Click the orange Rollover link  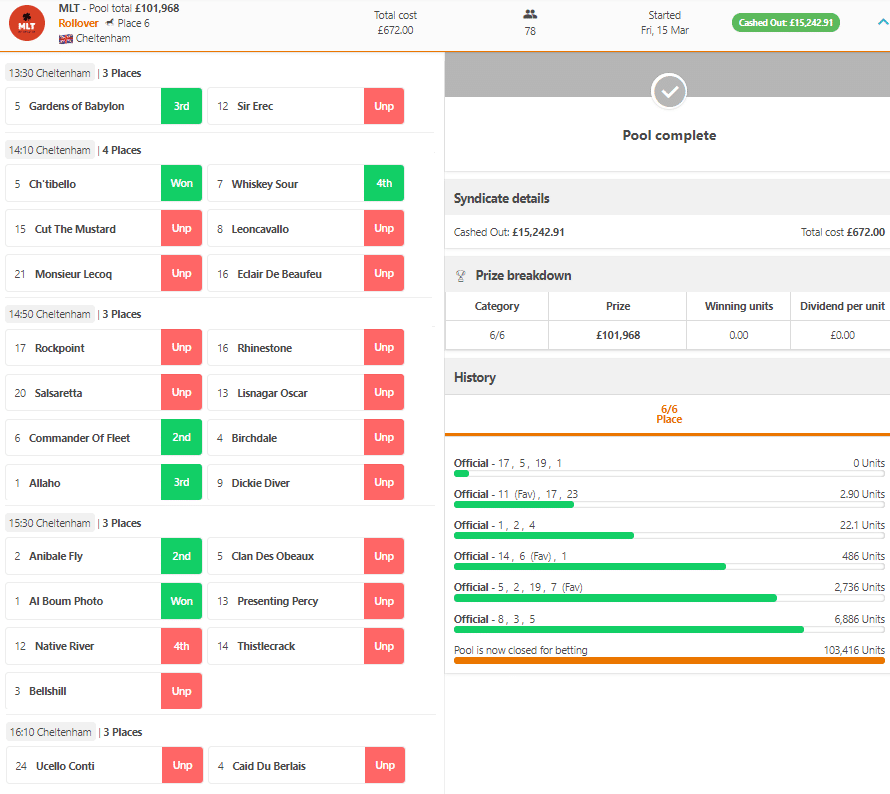[78, 23]
